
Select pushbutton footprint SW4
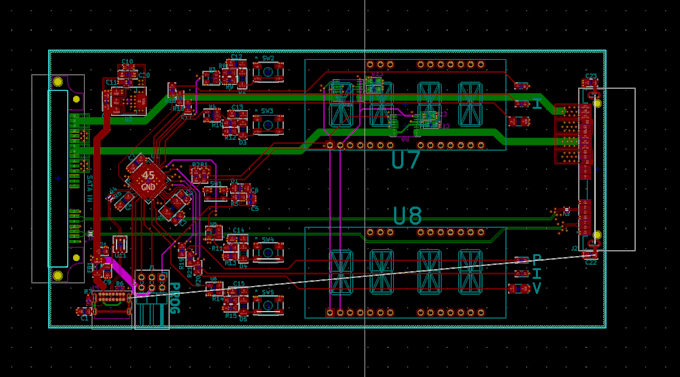click(268, 252)
